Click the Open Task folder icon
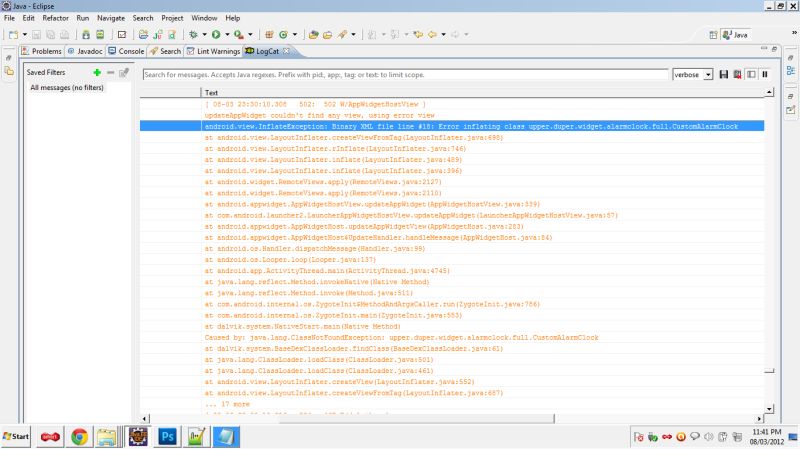Image resolution: width=800 pixels, height=449 pixels. point(328,35)
